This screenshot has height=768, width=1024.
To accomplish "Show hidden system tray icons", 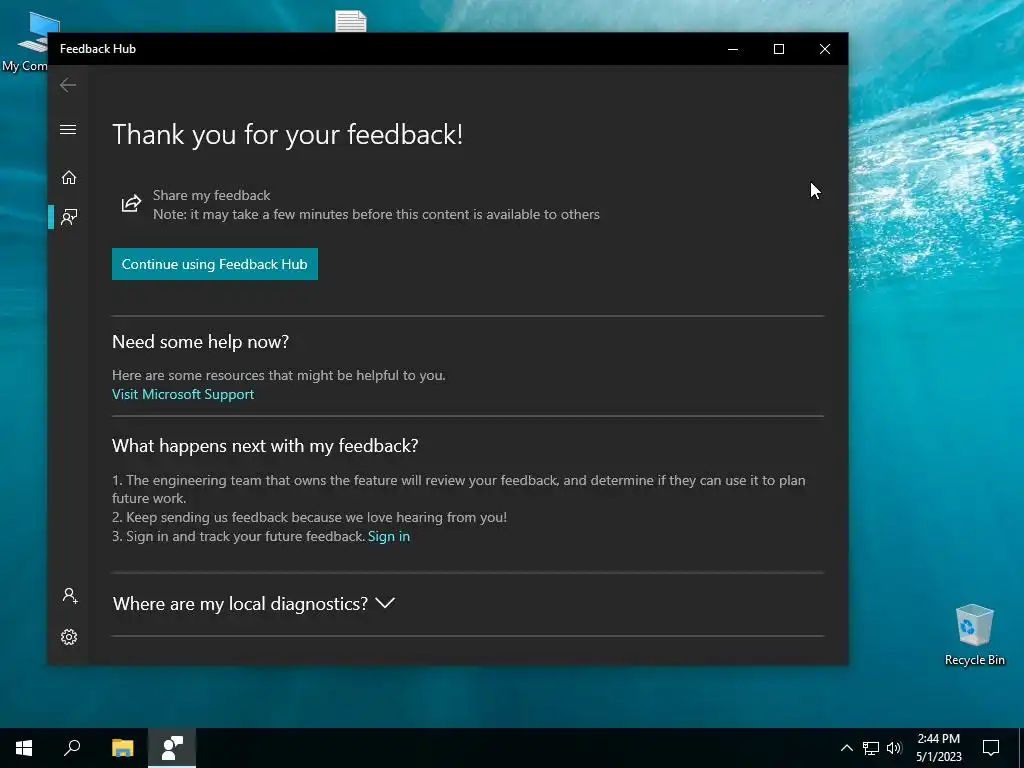I will coord(846,748).
